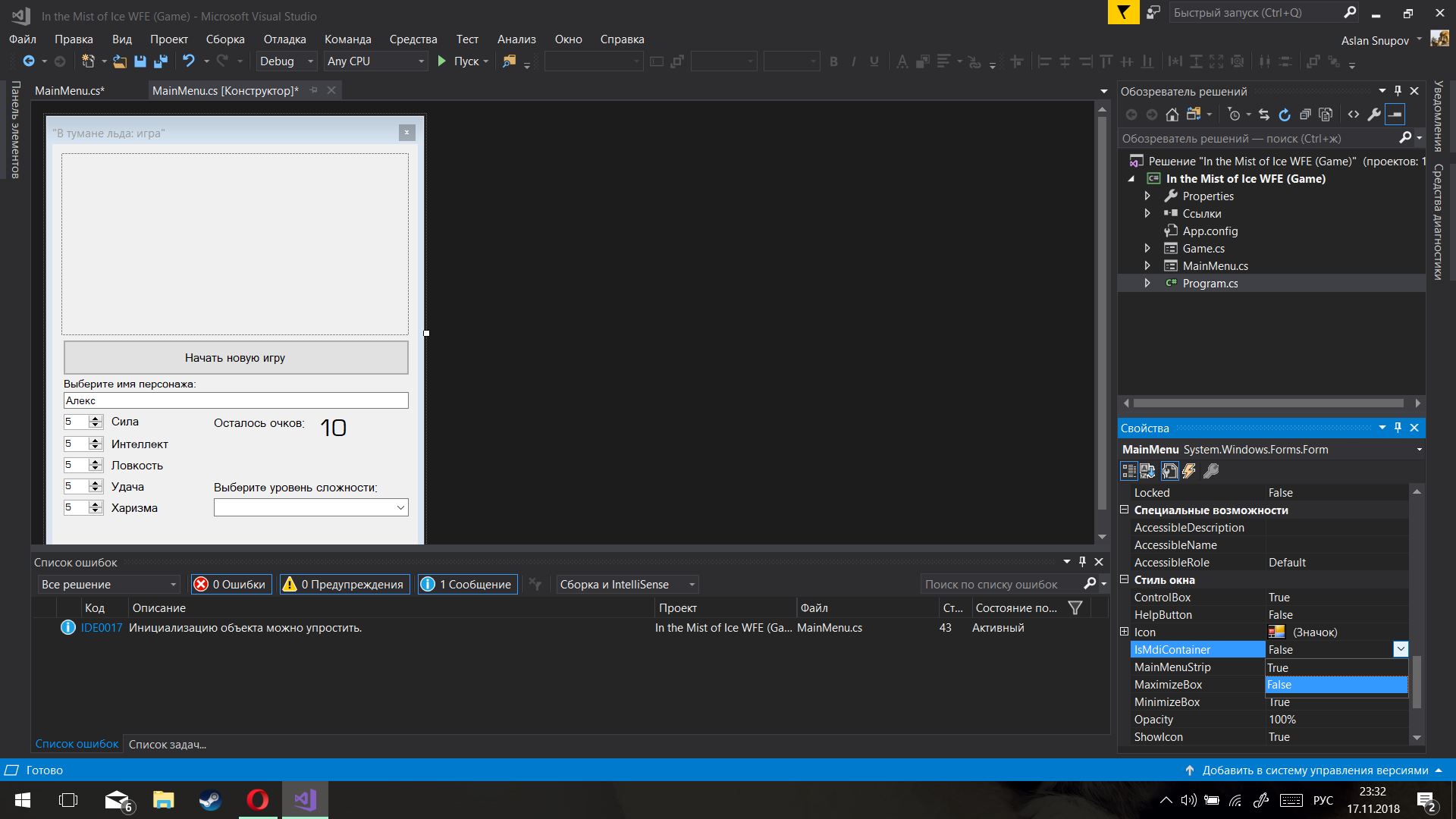The image size is (1456, 819).
Task: Open a file using the toolbar folder icon
Action: (x=119, y=61)
